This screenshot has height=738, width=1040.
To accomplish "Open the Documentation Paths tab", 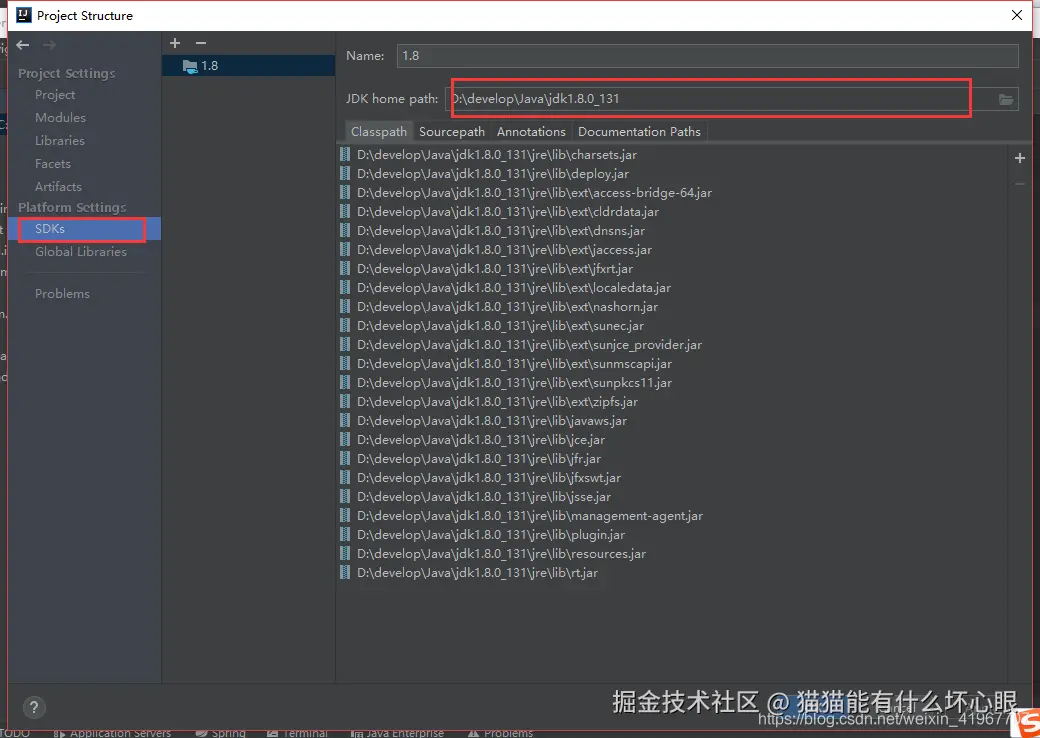I will coord(639,131).
